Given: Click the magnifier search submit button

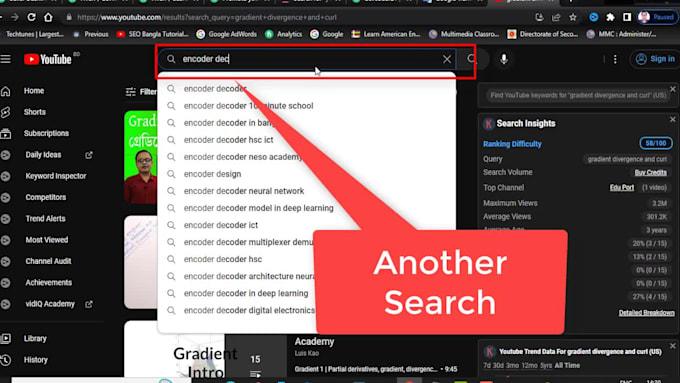Looking at the screenshot, I should click(x=471, y=59).
